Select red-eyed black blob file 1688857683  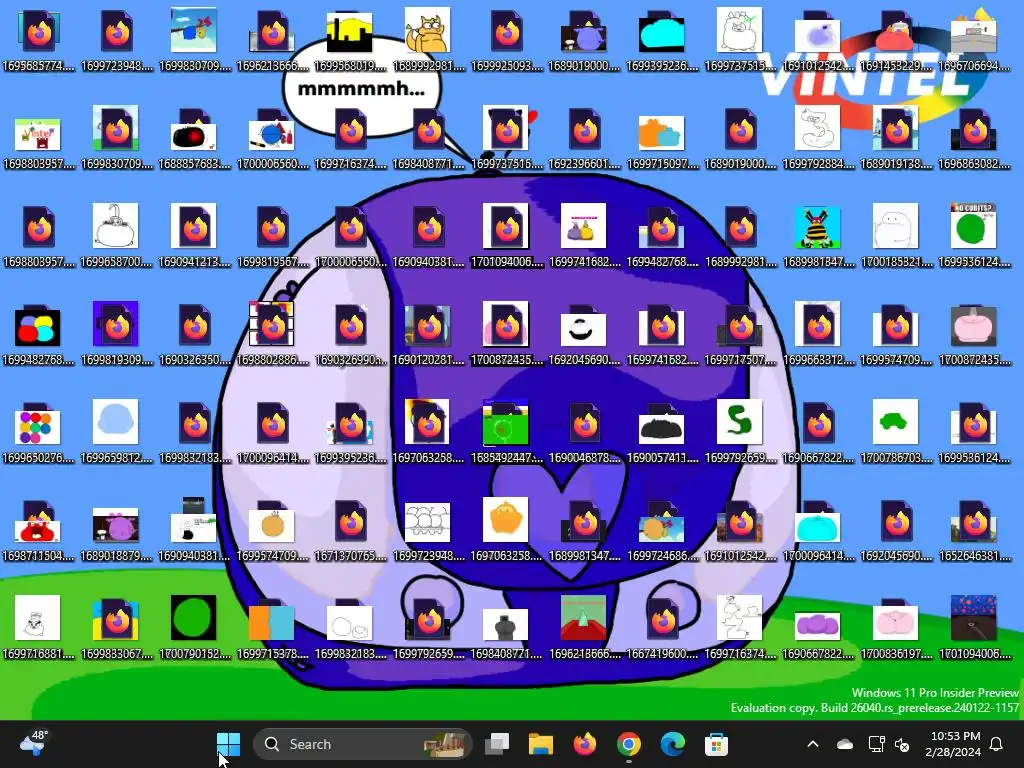click(x=194, y=137)
